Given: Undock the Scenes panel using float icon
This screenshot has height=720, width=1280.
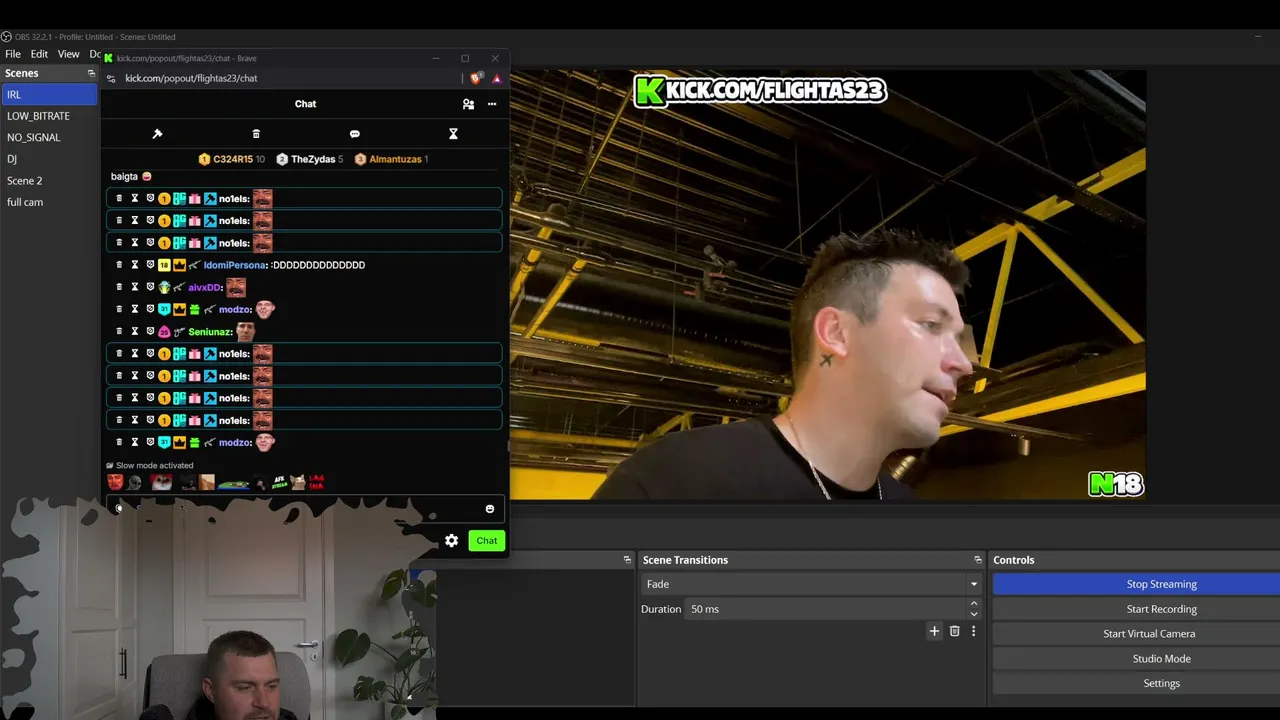Looking at the screenshot, I should (91, 73).
